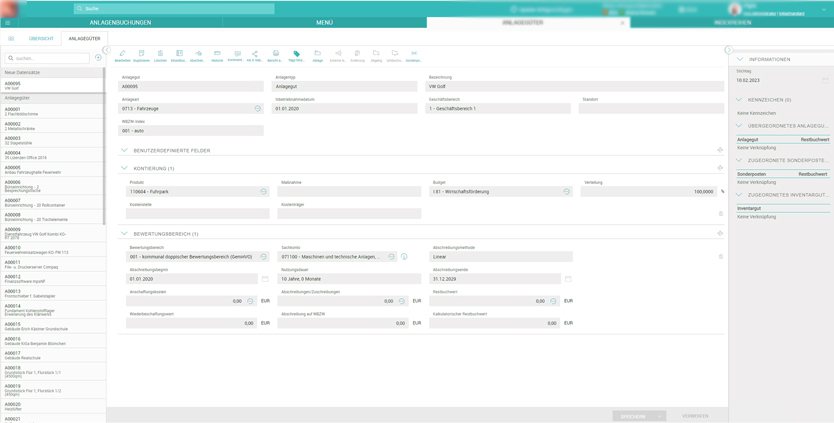Open the Historie toolbar icon
Image resolution: width=834 pixels, height=423 pixels.
click(217, 54)
